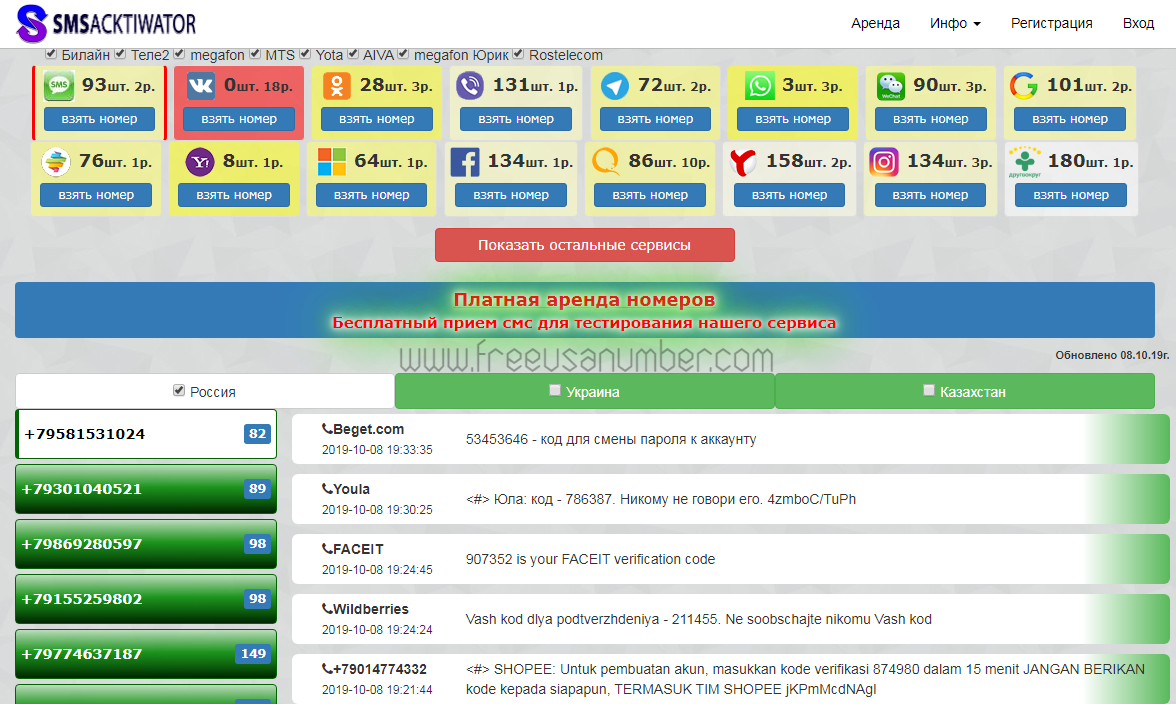
Task: Take a number for Telegram
Action: pos(655,118)
